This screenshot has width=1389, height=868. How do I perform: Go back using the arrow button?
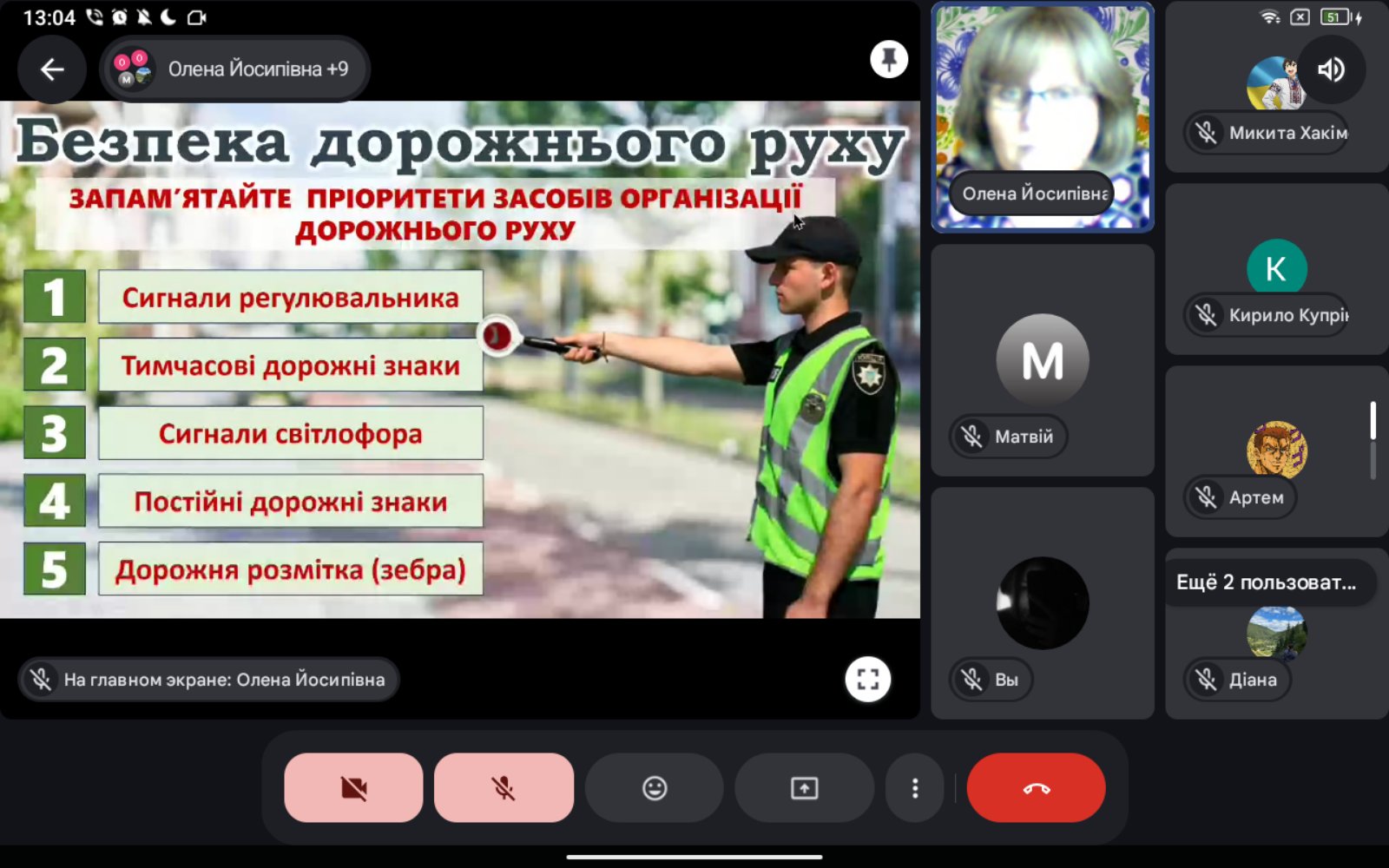(52, 69)
